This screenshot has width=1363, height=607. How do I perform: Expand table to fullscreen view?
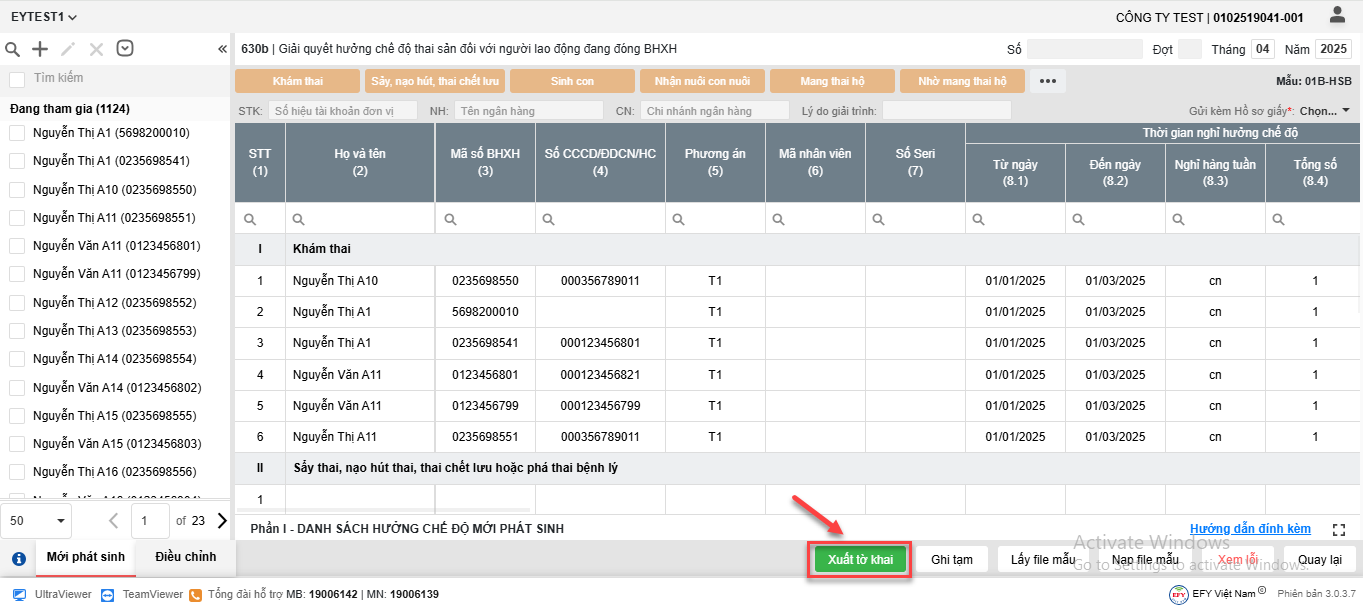pos(1340,529)
